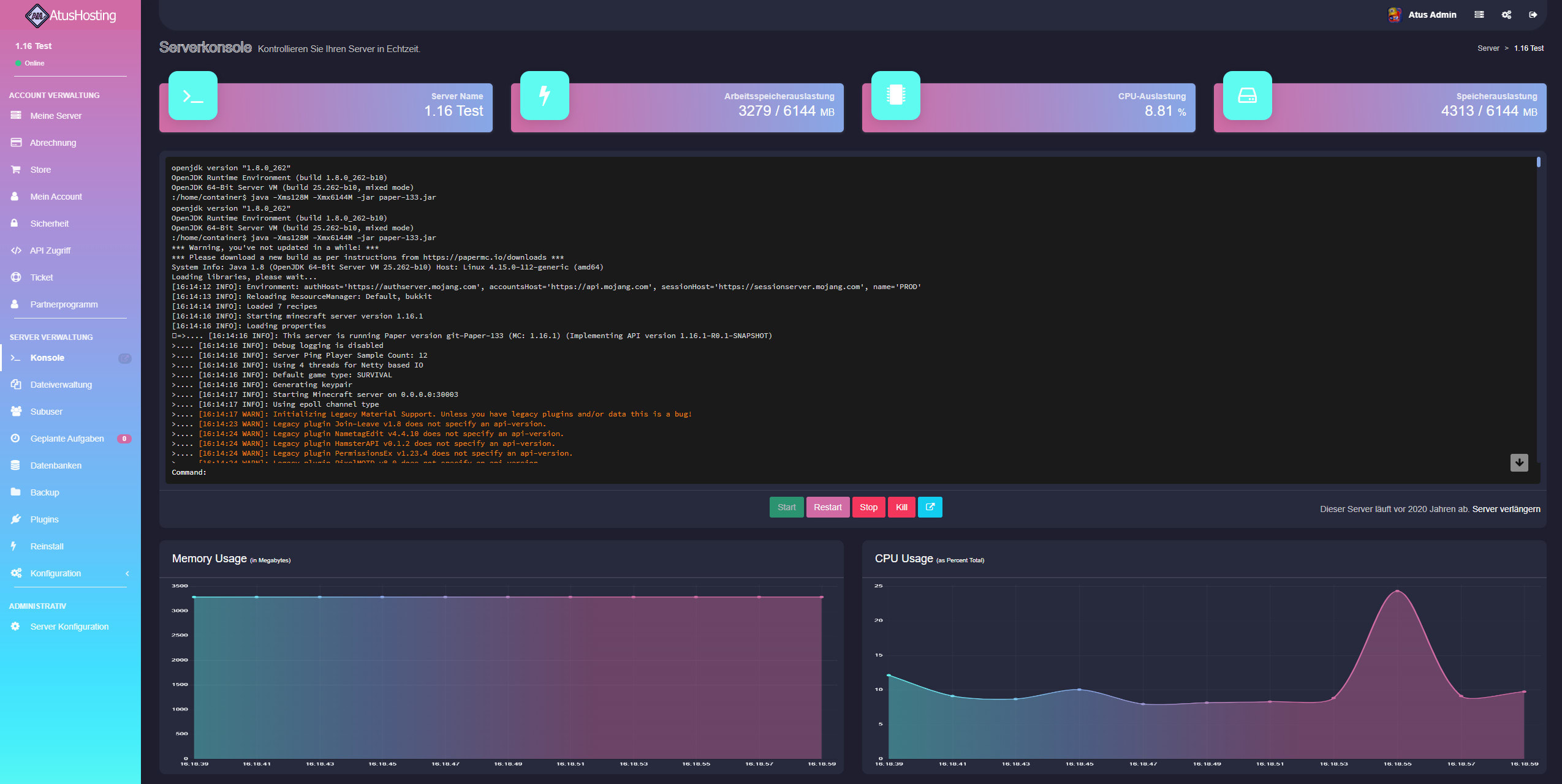This screenshot has width=1562, height=784.
Task: Click Server Konfiguration menu label
Action: 69,627
